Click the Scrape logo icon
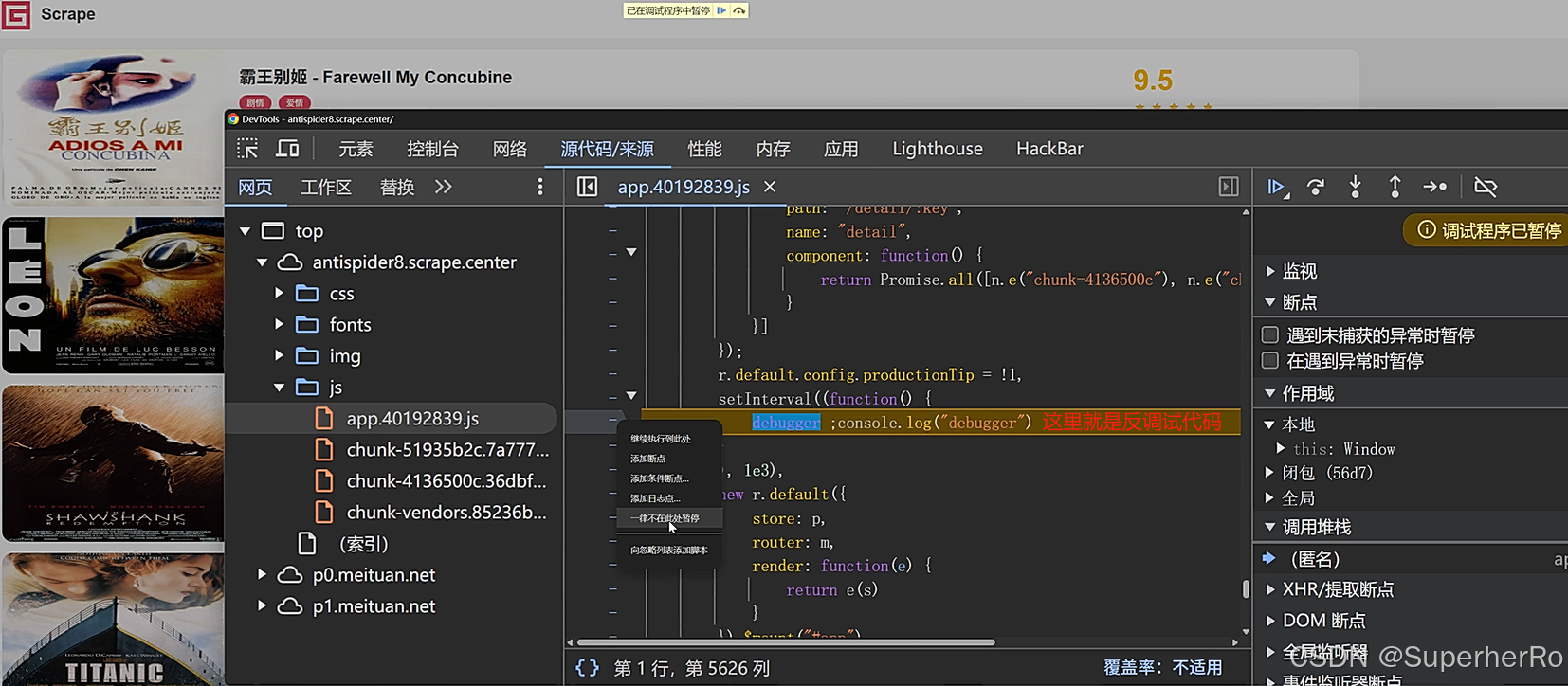This screenshot has width=1568, height=686. pos(16,15)
